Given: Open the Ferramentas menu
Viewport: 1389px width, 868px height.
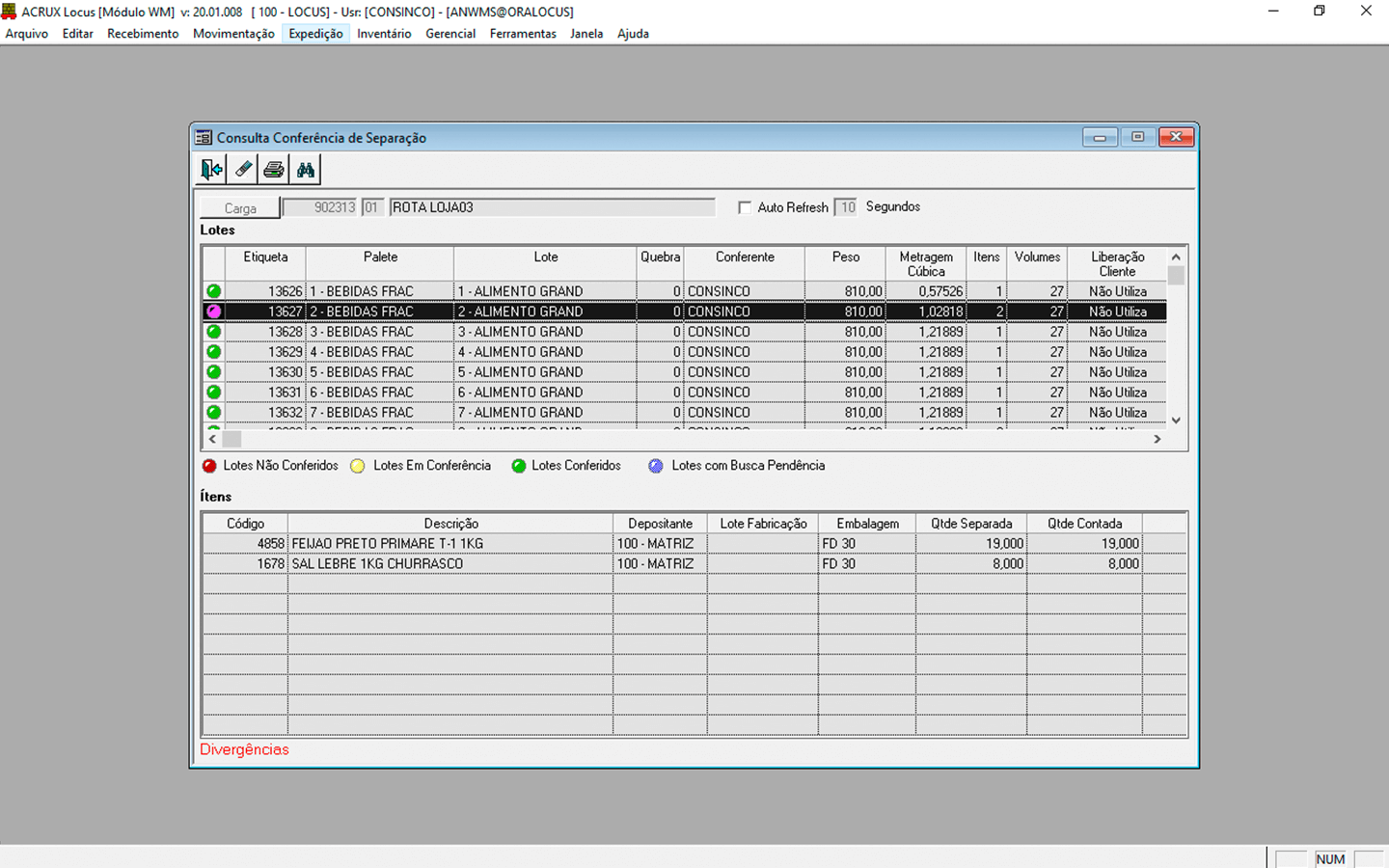Looking at the screenshot, I should (523, 34).
